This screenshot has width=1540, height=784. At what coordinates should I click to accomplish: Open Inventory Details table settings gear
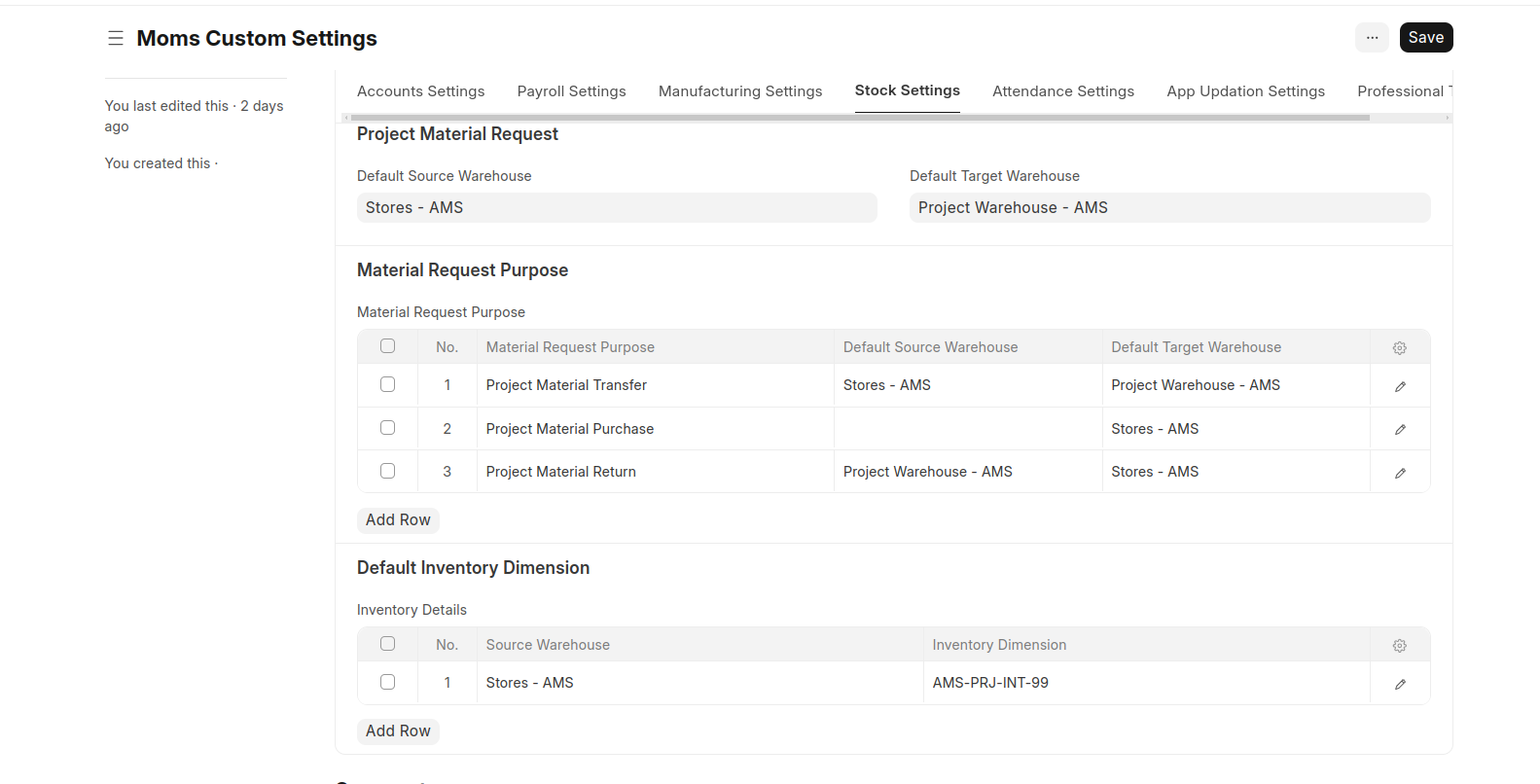pyautogui.click(x=1399, y=645)
